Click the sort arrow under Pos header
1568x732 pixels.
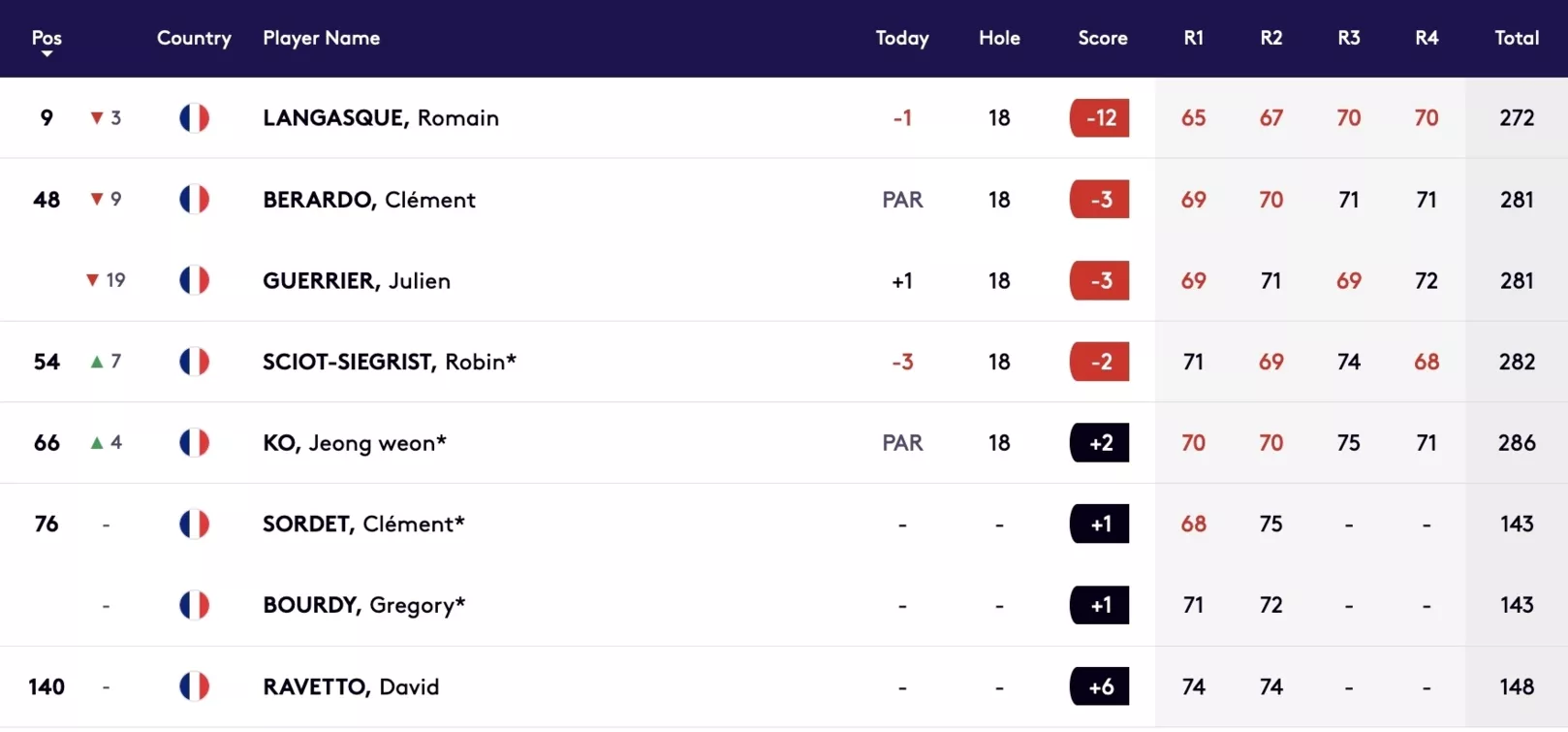(x=47, y=54)
